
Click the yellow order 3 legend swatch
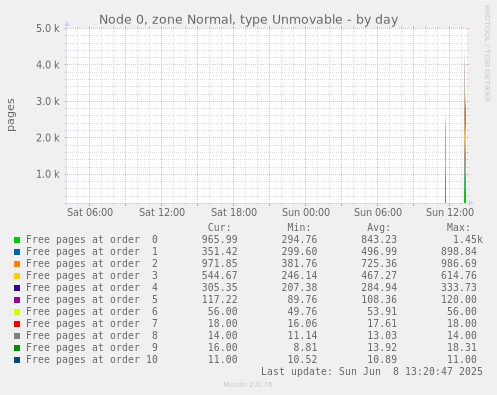coord(17,276)
